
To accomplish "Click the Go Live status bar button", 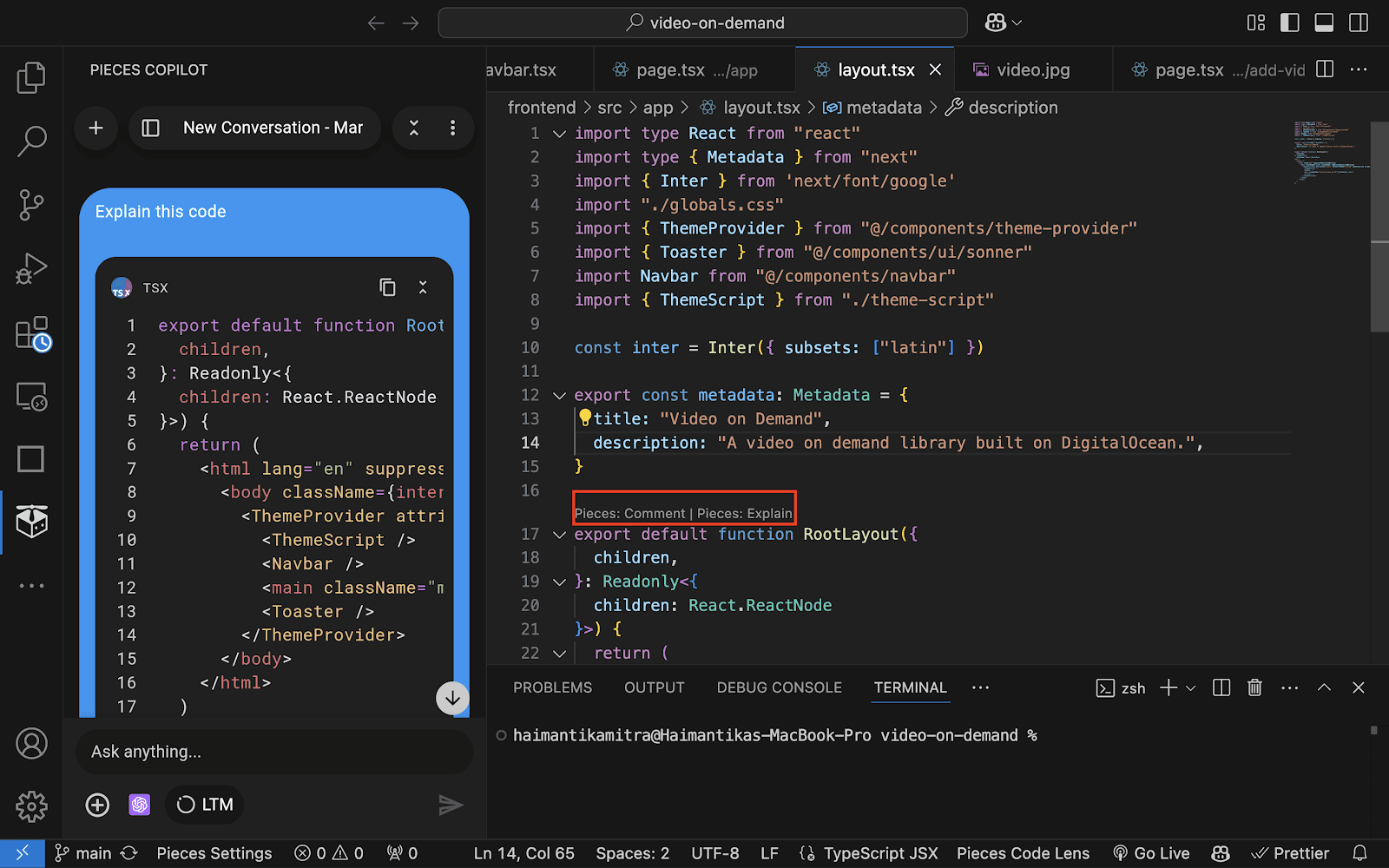I will (x=1151, y=853).
